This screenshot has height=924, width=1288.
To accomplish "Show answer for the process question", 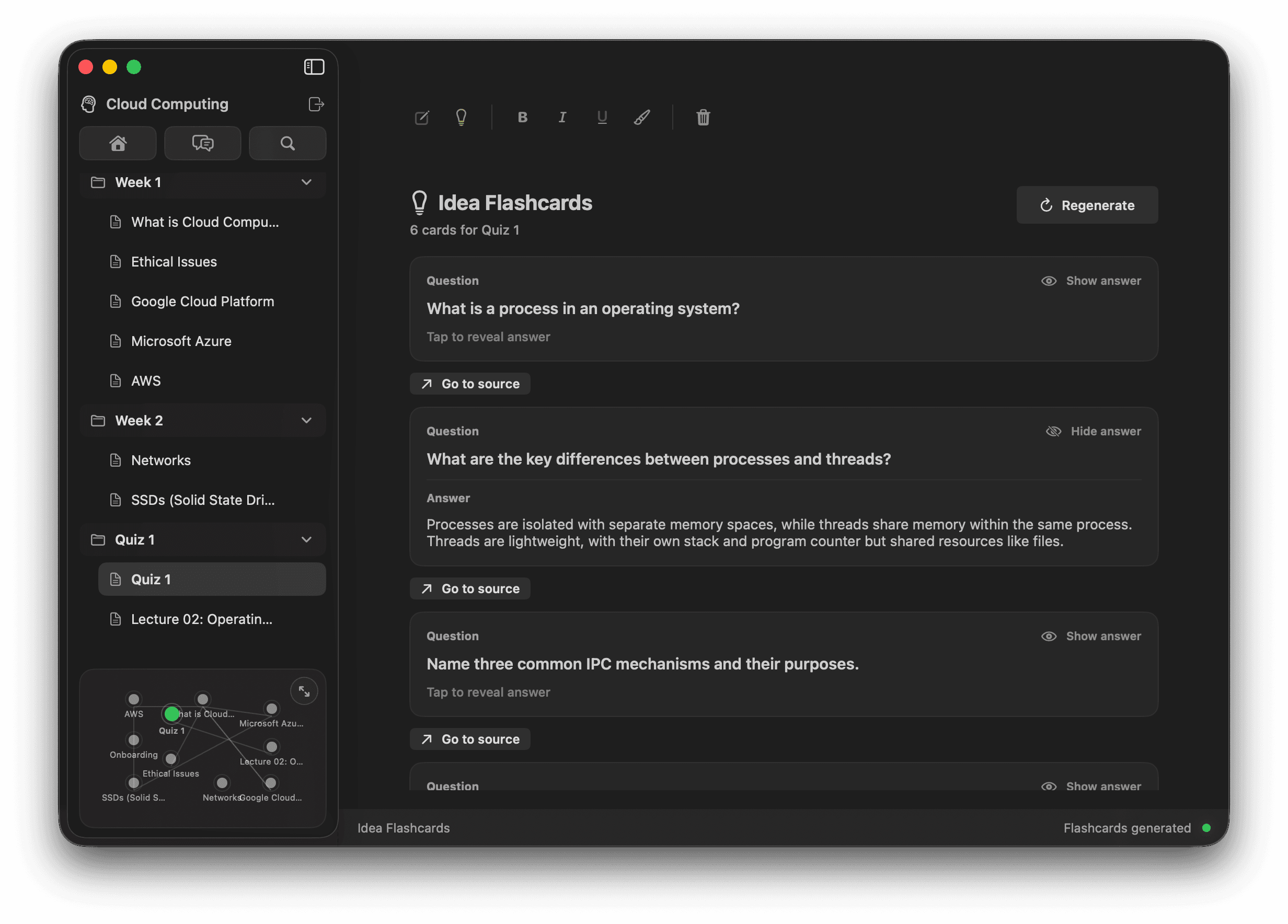I will tap(1091, 281).
